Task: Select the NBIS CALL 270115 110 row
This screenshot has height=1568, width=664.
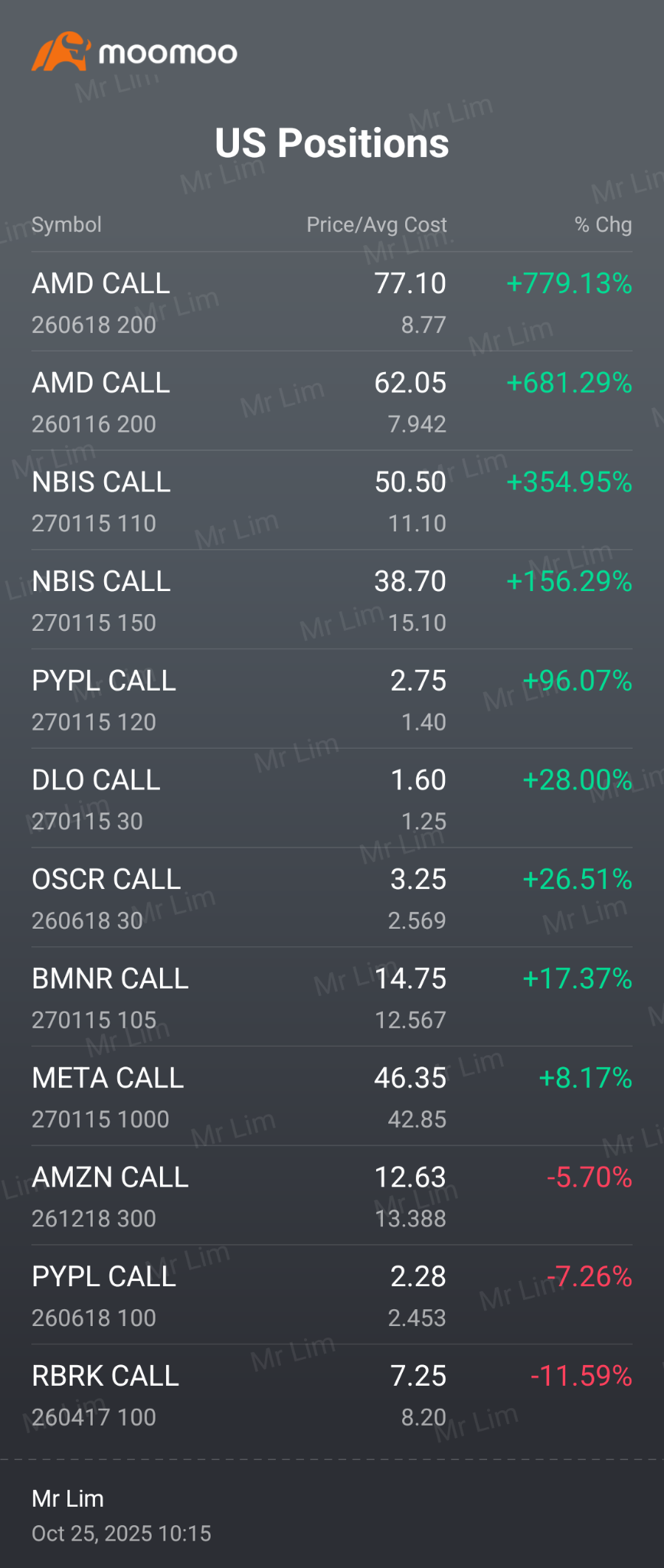Action: point(332,501)
